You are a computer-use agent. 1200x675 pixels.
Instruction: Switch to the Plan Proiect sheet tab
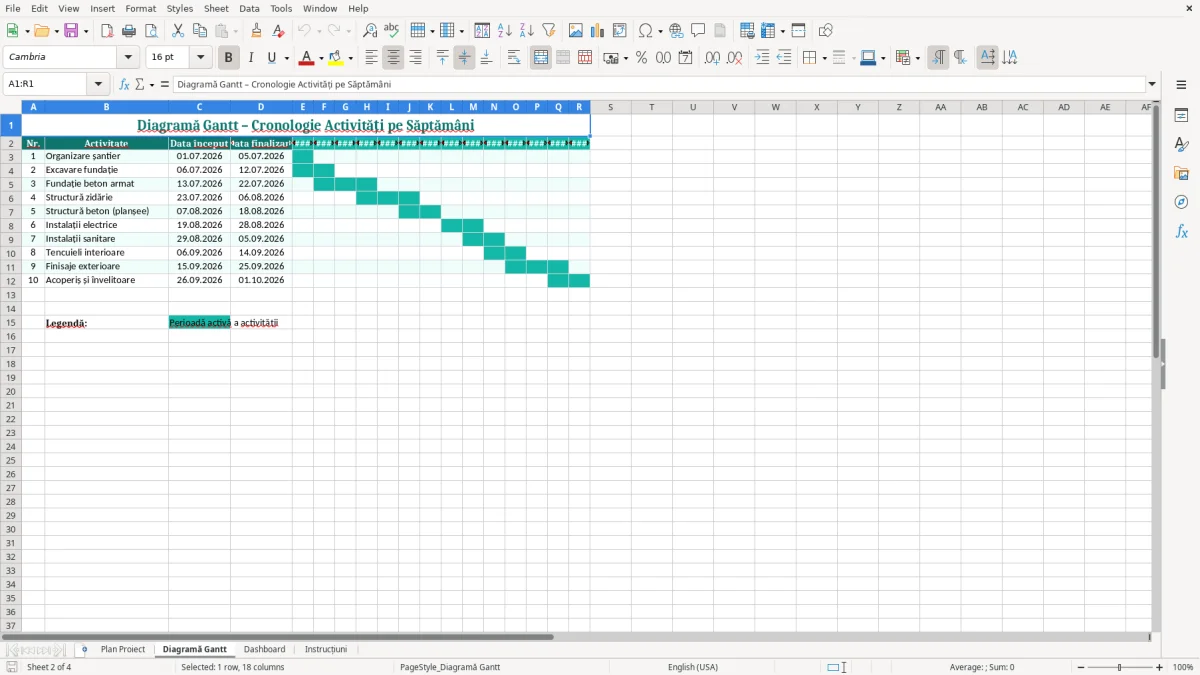tap(123, 649)
